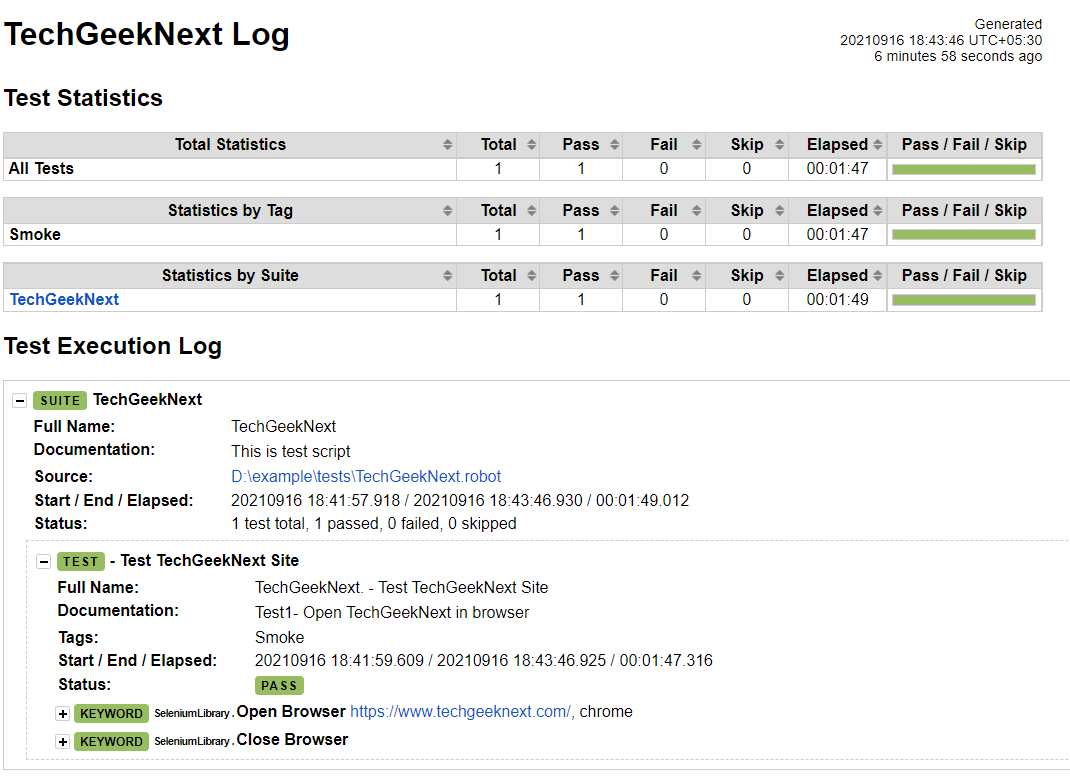Click the Test Execution Log heading
Viewport: 1070px width, 777px height.
tap(113, 346)
